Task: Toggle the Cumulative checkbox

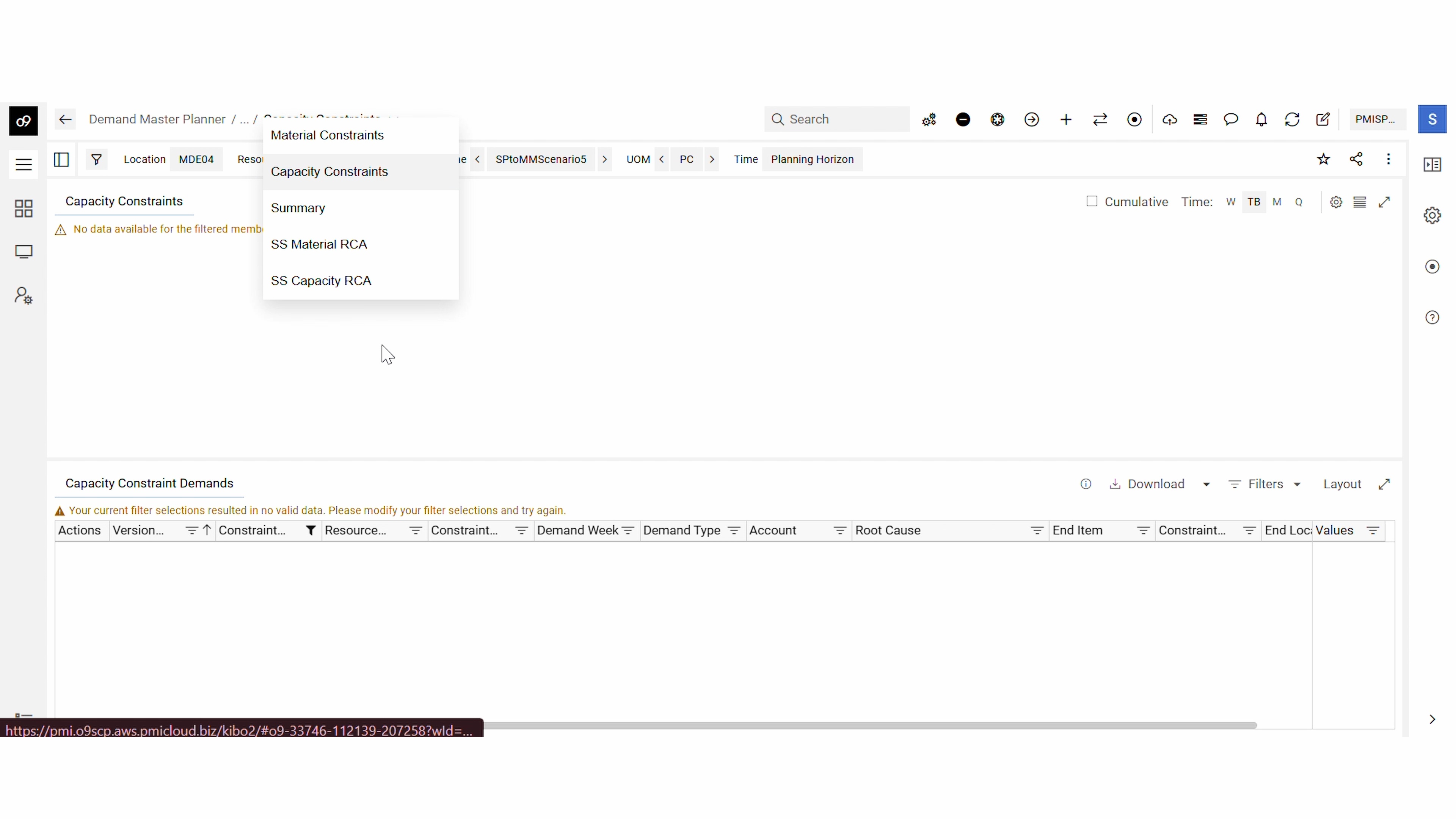Action: tap(1092, 201)
